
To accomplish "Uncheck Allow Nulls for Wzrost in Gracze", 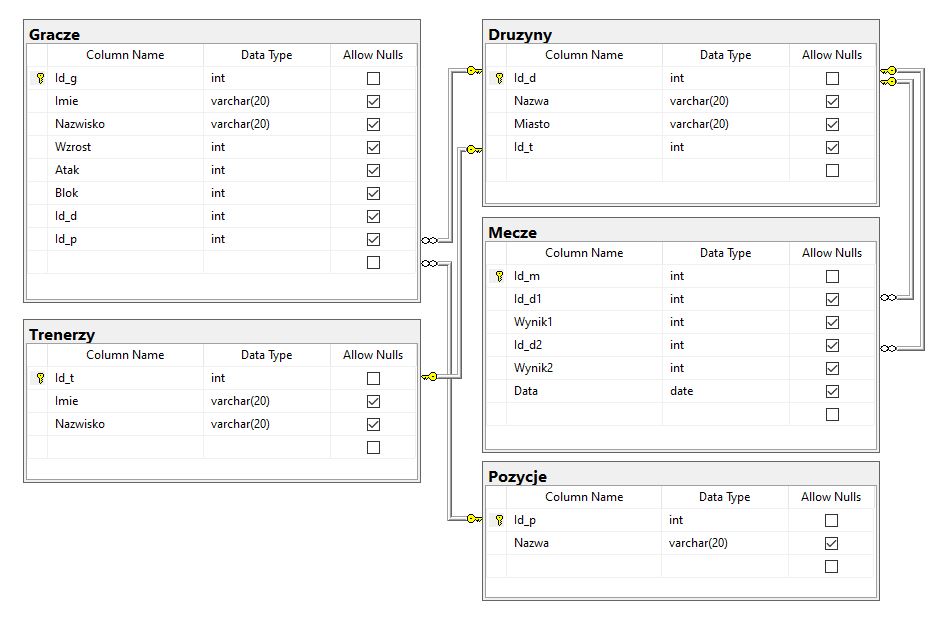I will pyautogui.click(x=373, y=147).
